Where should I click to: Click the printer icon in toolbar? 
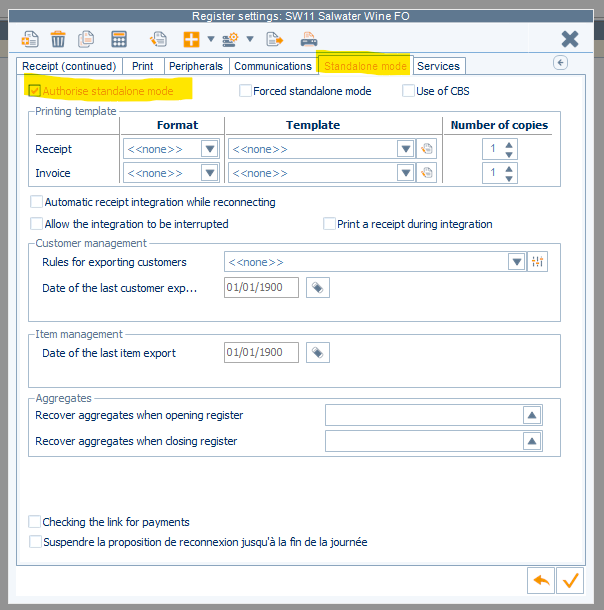tap(309, 39)
